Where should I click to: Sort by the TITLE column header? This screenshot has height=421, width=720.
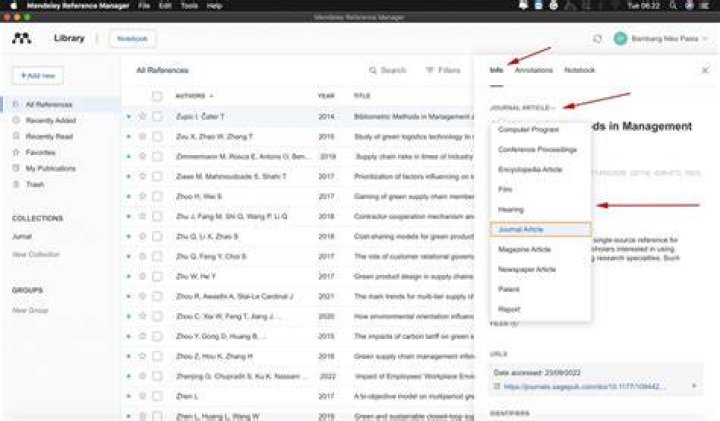(x=362, y=96)
